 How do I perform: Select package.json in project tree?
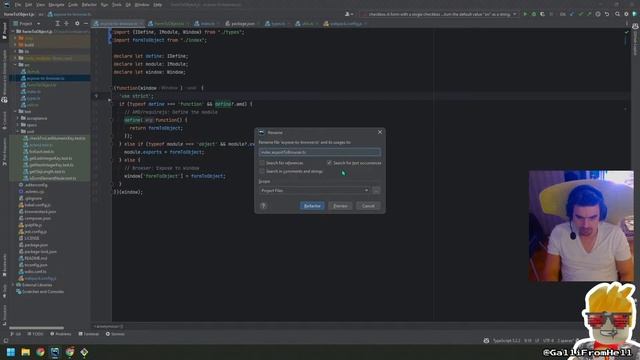33,245
